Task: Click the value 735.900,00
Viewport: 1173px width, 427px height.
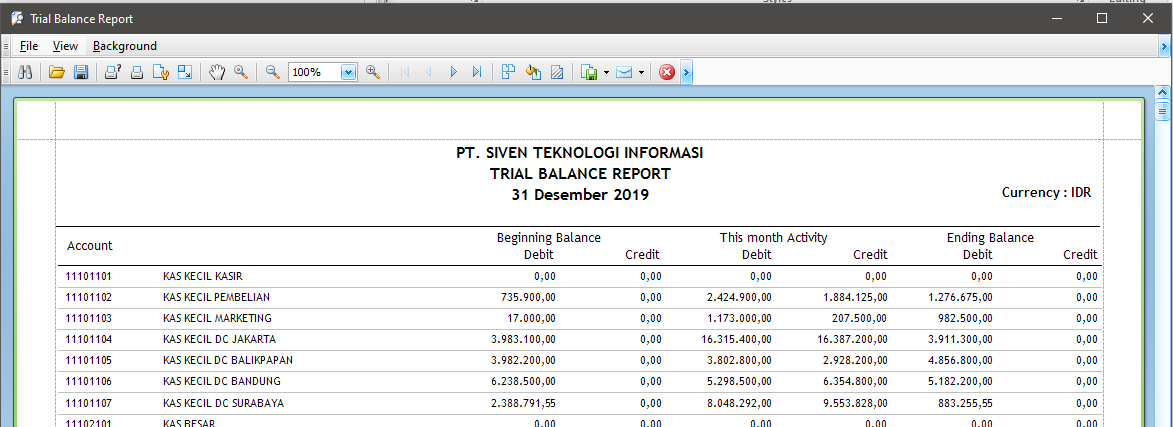Action: pos(528,297)
